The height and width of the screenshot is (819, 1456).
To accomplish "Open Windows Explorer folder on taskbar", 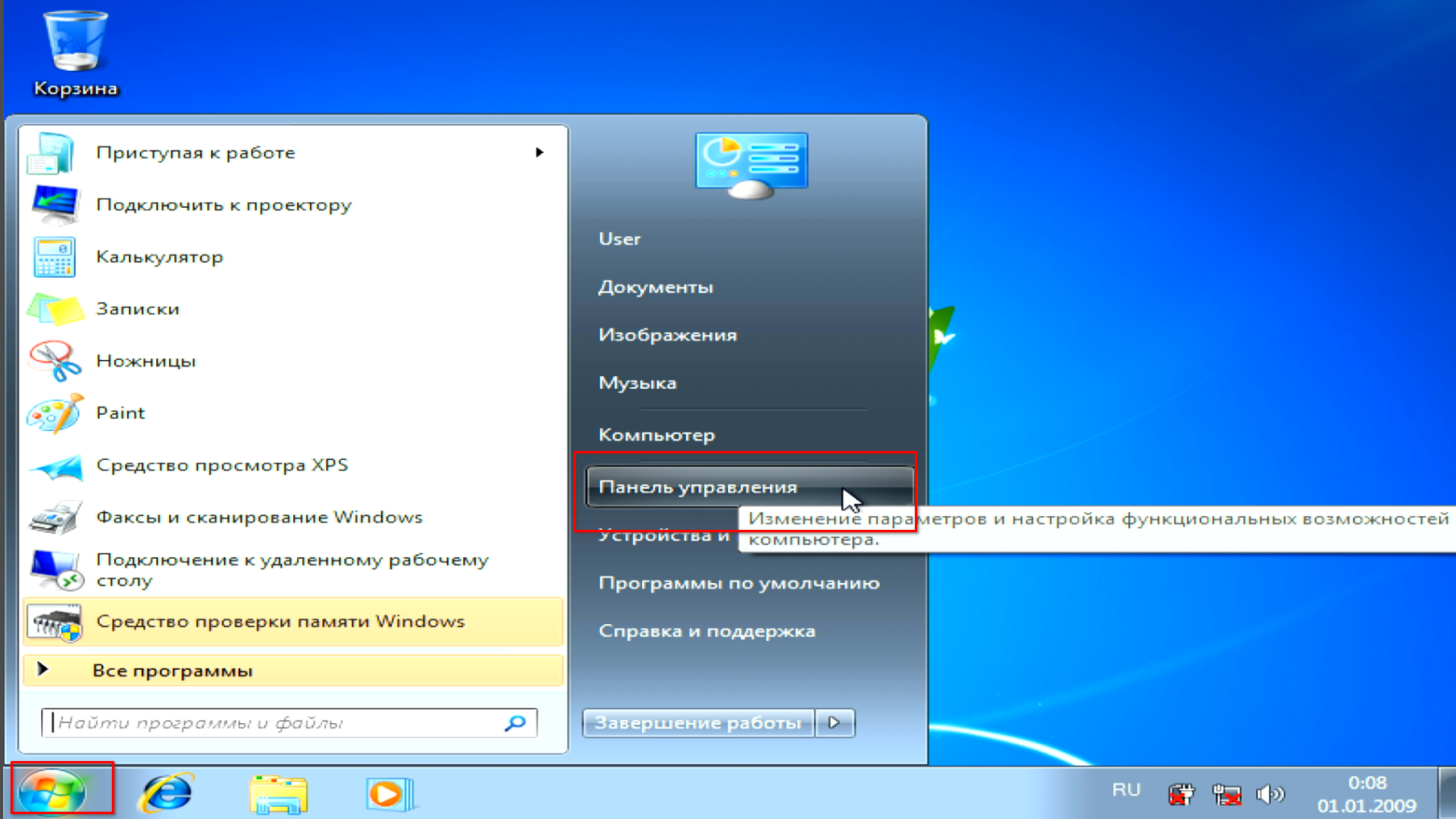I will 279,794.
